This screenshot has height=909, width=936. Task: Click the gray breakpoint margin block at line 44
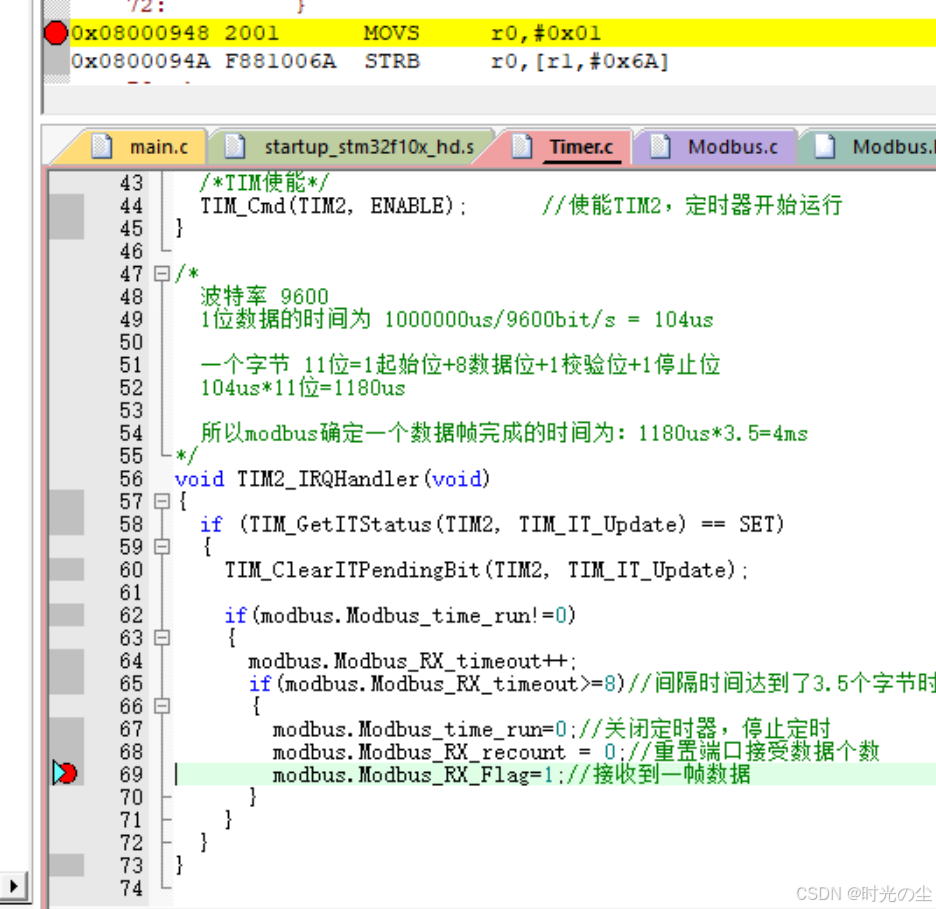66,206
